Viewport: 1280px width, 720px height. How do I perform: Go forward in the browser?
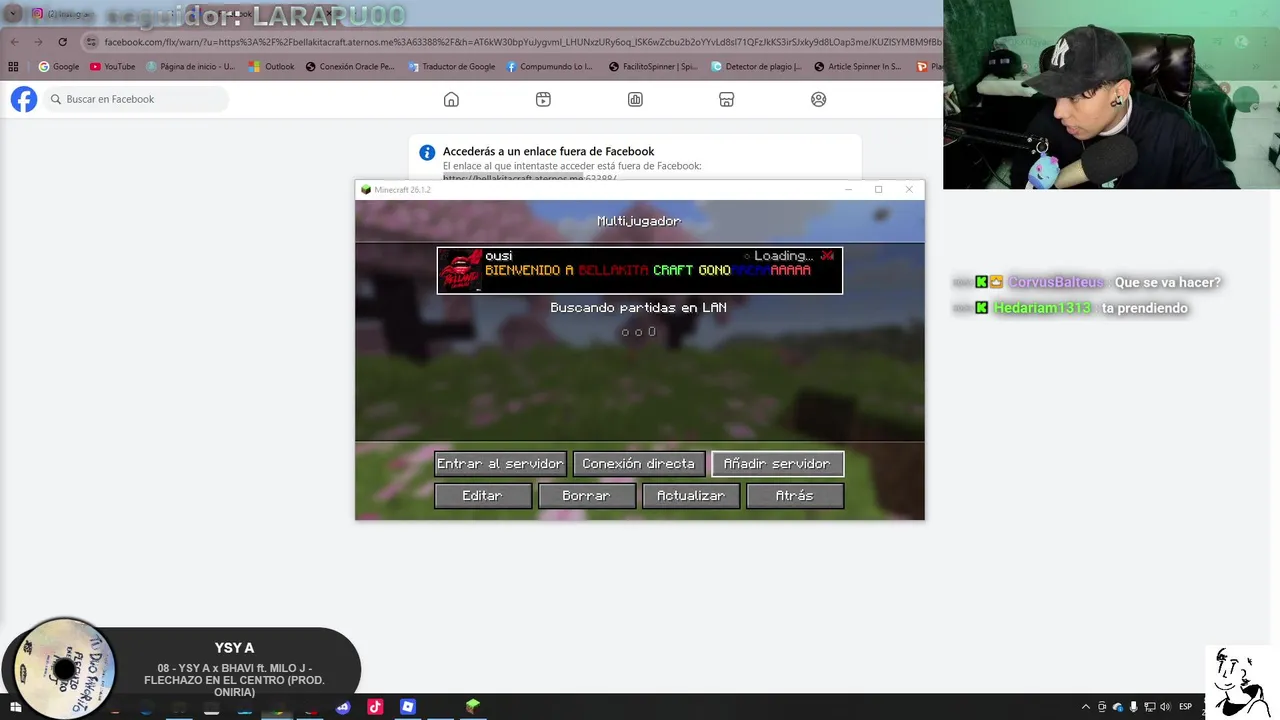pos(38,42)
